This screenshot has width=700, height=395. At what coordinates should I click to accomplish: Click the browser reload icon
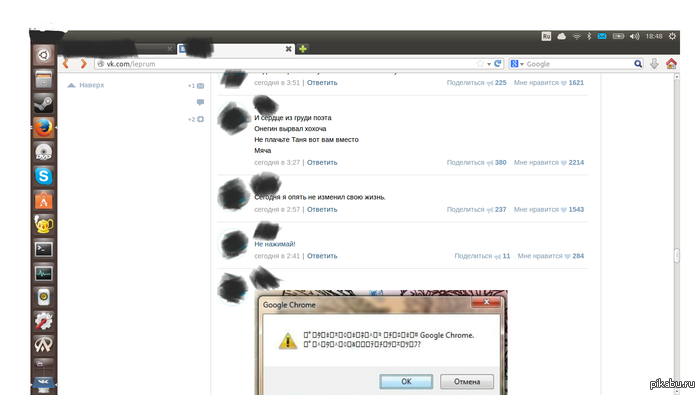click(498, 64)
